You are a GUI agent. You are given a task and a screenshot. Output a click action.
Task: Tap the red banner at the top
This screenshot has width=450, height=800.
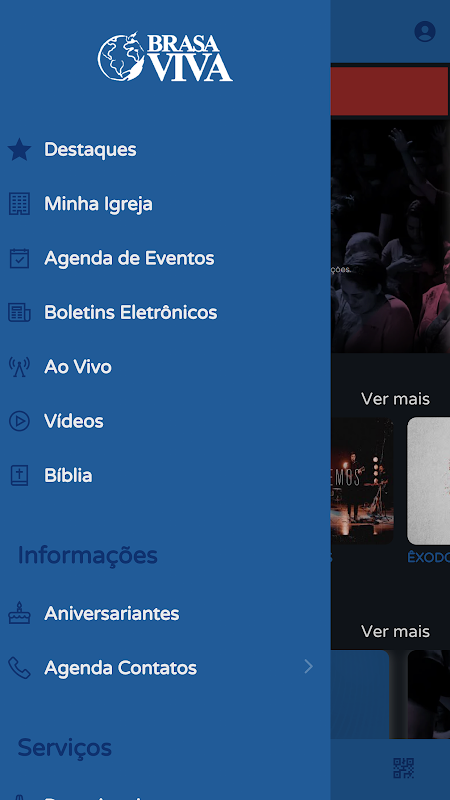coord(389,91)
